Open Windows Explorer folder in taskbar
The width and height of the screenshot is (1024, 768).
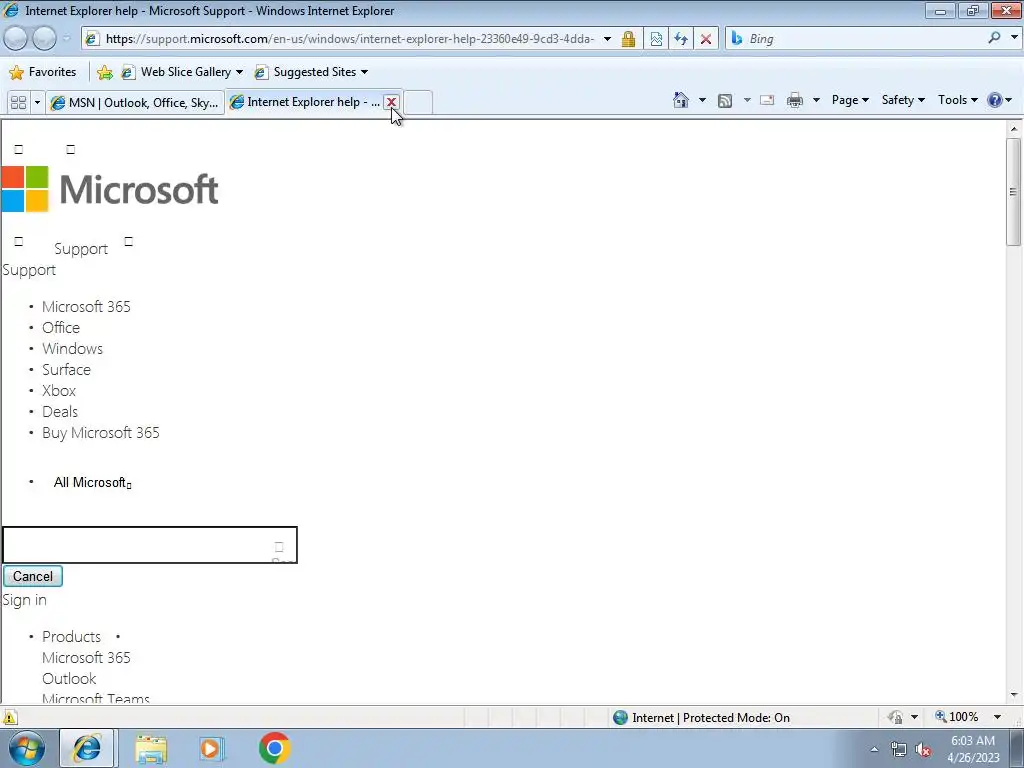[151, 748]
